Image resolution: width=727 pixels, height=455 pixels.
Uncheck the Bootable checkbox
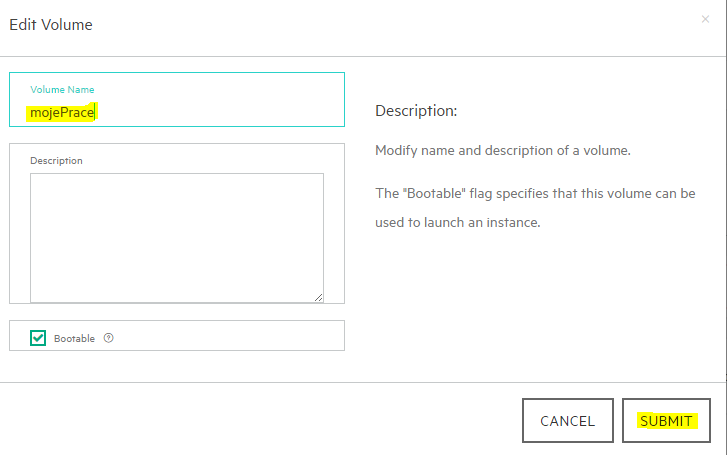(x=38, y=338)
